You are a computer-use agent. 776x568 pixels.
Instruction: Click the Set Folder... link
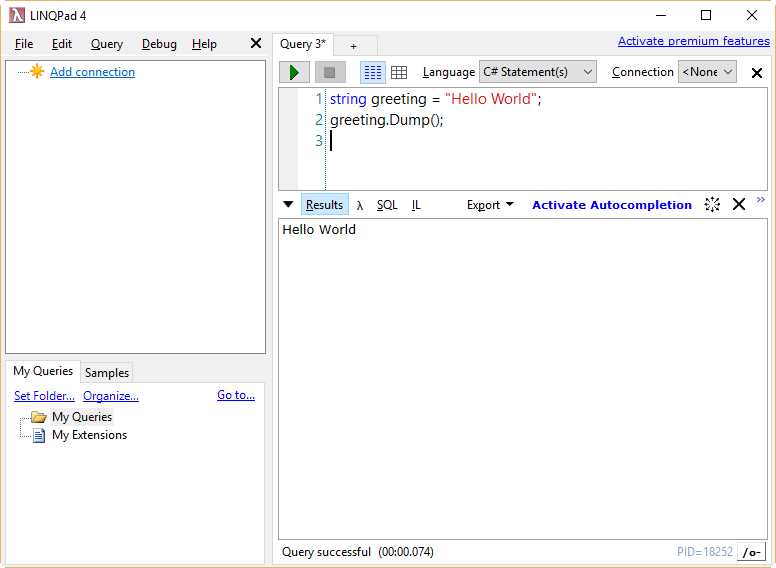pos(44,396)
